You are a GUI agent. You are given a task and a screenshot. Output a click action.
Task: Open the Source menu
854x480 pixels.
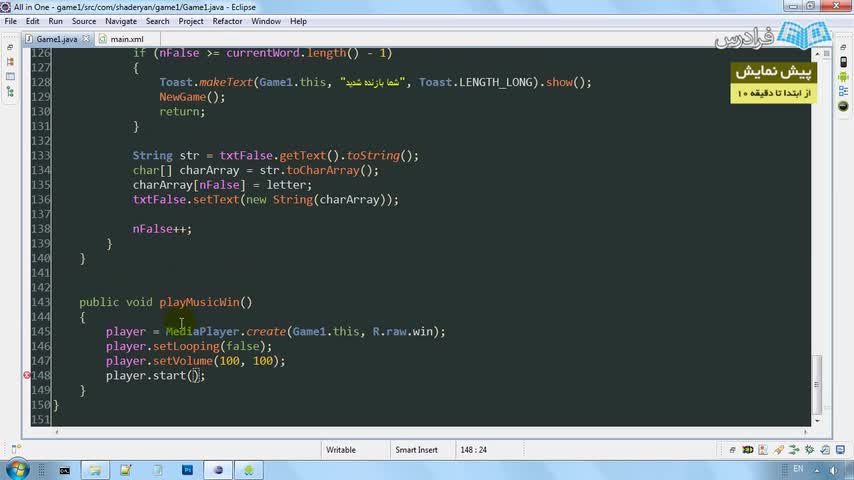(x=84, y=21)
